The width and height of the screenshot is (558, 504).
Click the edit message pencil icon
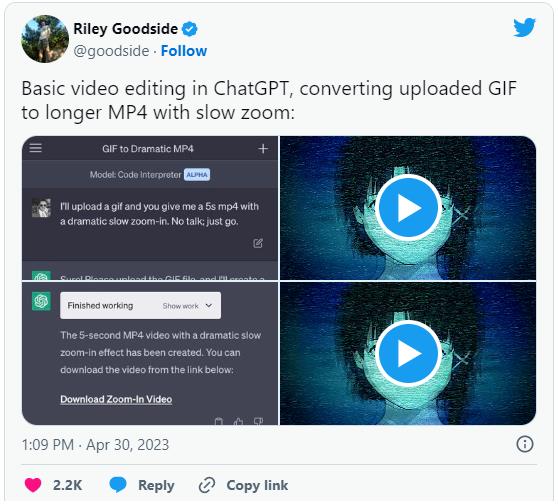258,243
